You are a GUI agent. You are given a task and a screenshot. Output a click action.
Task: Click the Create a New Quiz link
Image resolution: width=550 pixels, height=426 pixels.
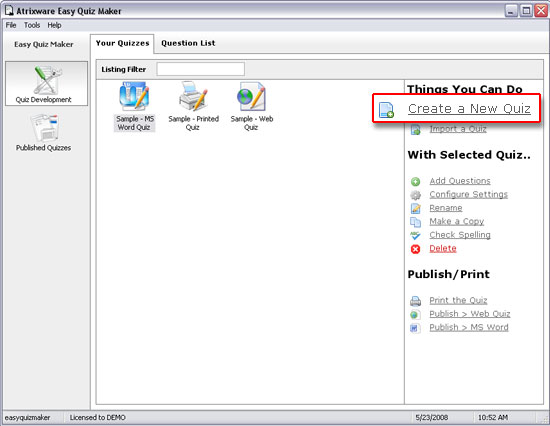469,109
